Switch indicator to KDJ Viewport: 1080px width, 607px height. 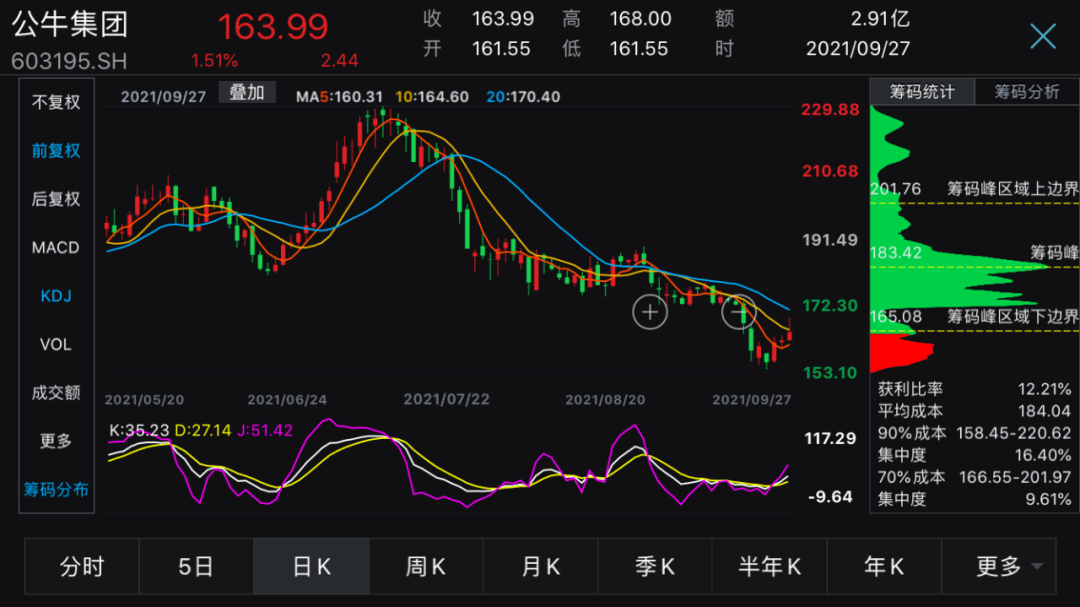click(56, 296)
